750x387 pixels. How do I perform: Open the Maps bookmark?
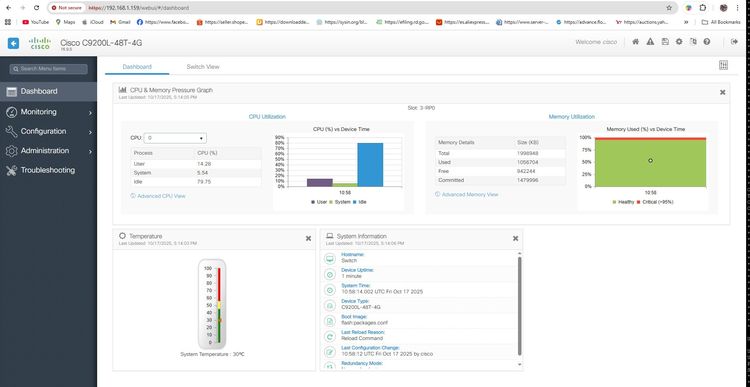coord(66,22)
